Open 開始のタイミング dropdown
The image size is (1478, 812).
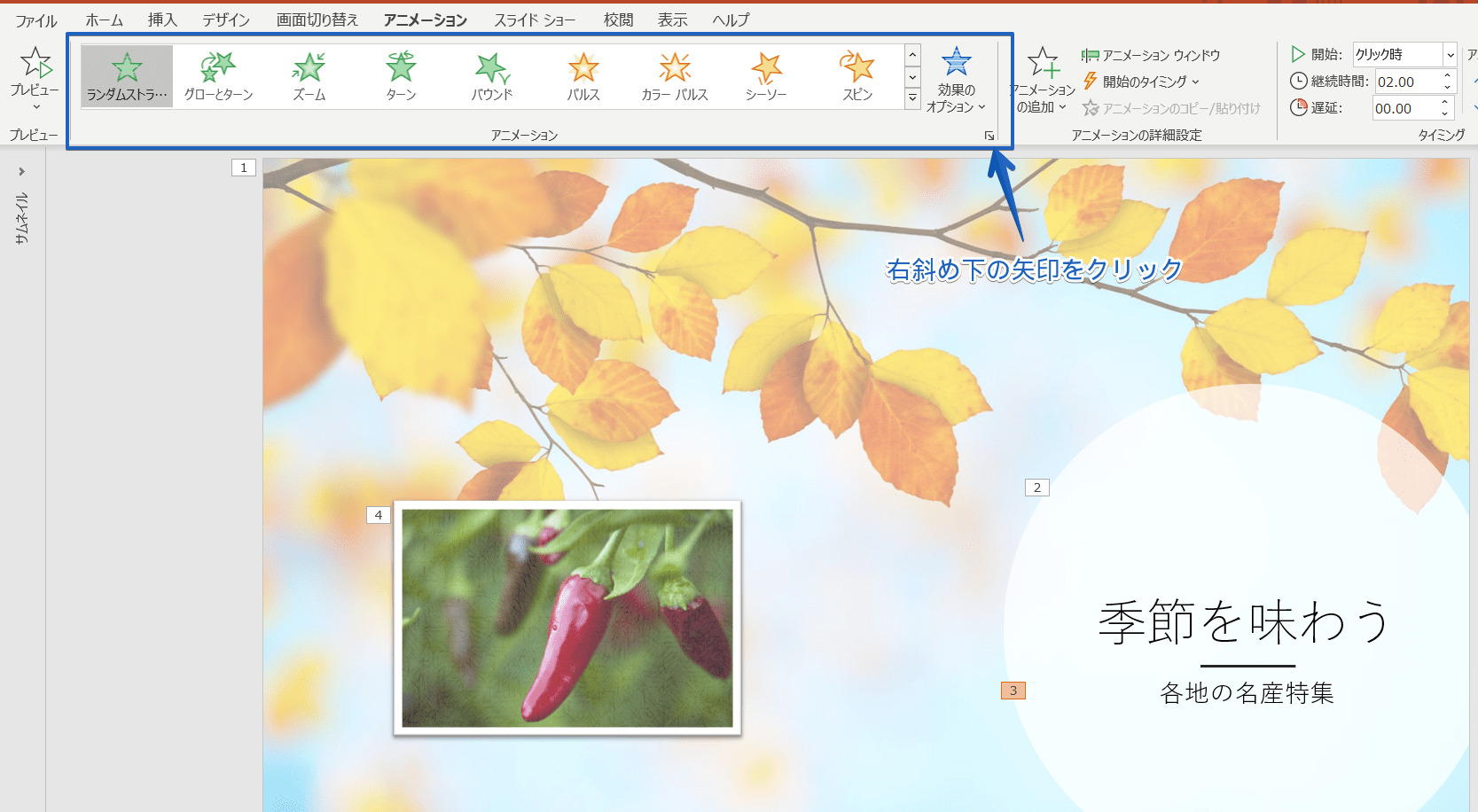click(1141, 82)
